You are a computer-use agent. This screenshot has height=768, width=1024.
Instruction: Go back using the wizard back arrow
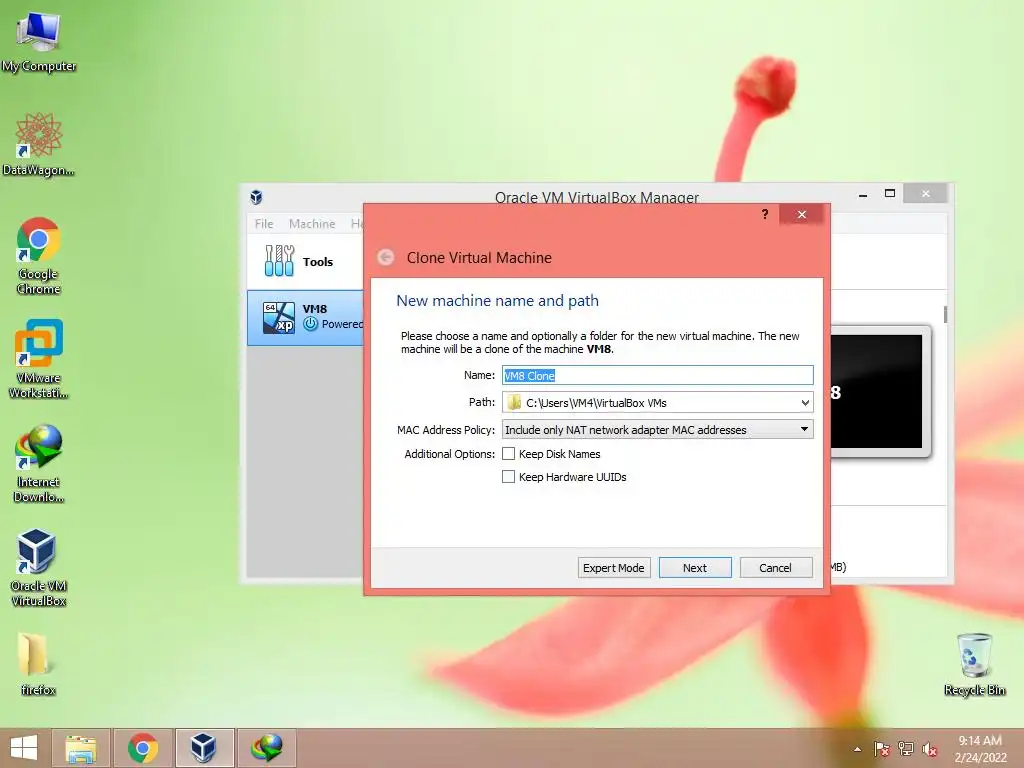click(x=386, y=257)
